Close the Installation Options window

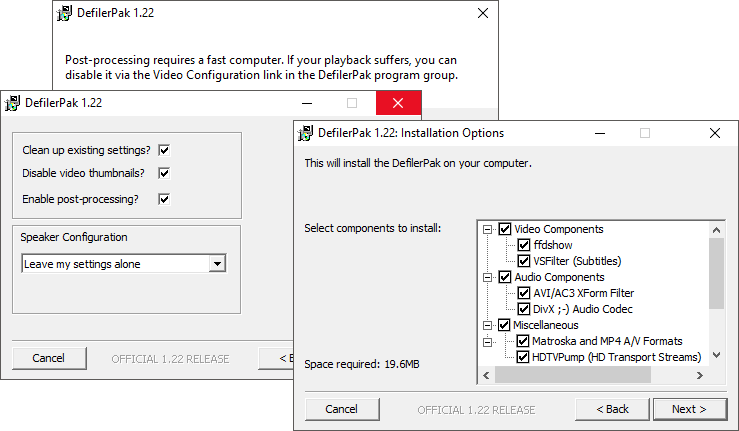pyautogui.click(x=715, y=133)
